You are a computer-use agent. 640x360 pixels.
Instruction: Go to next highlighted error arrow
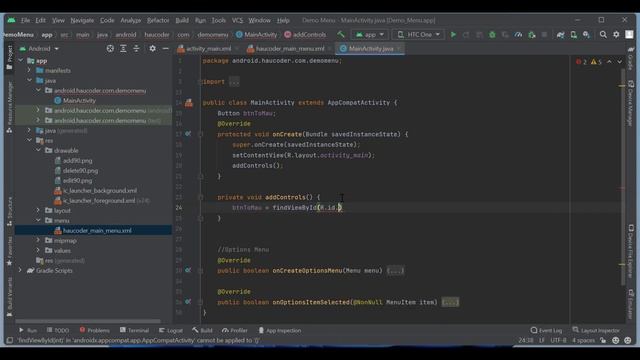(x=620, y=62)
